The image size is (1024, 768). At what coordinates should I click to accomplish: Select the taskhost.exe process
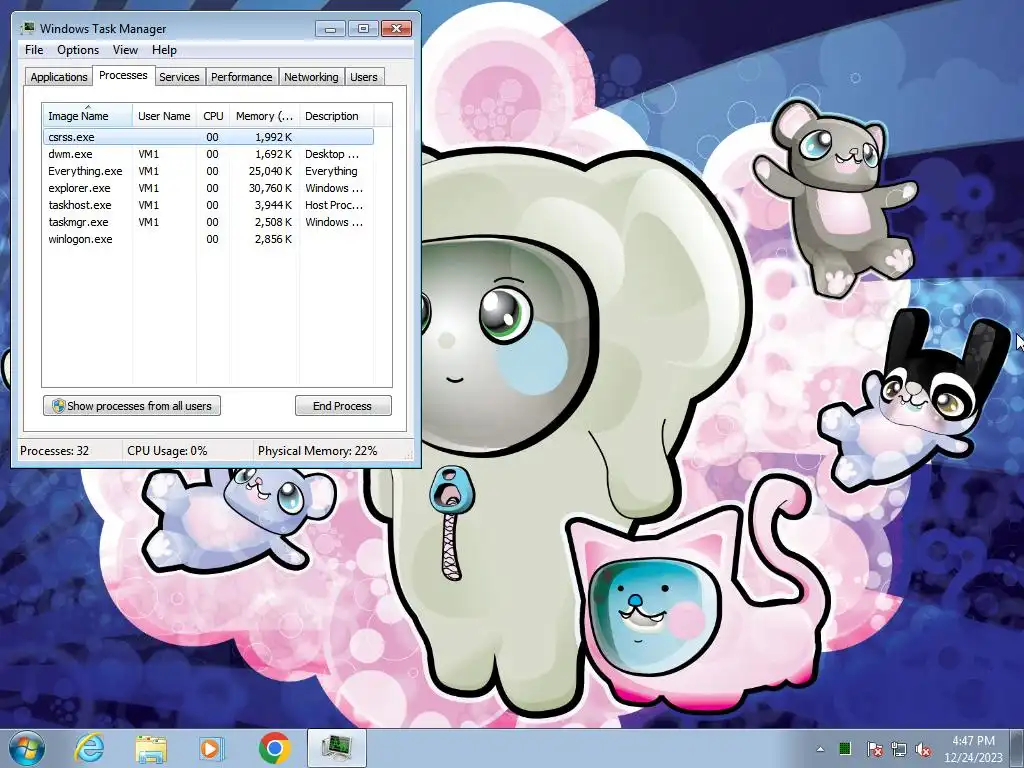(x=208, y=205)
